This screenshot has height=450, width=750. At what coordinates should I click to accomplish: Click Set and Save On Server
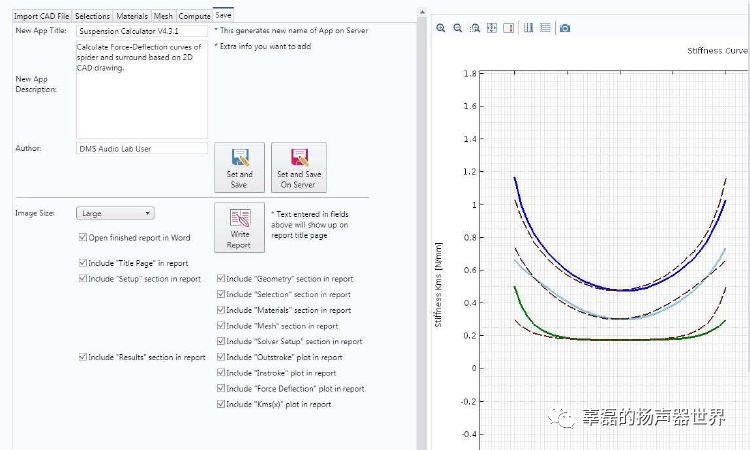tap(298, 167)
